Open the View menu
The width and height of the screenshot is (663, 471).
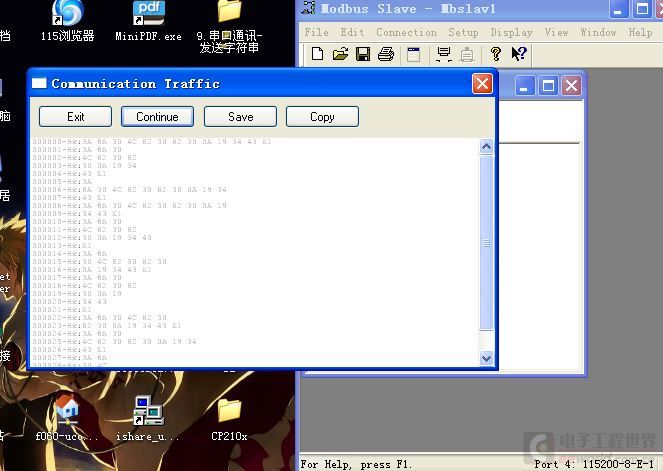(x=556, y=33)
